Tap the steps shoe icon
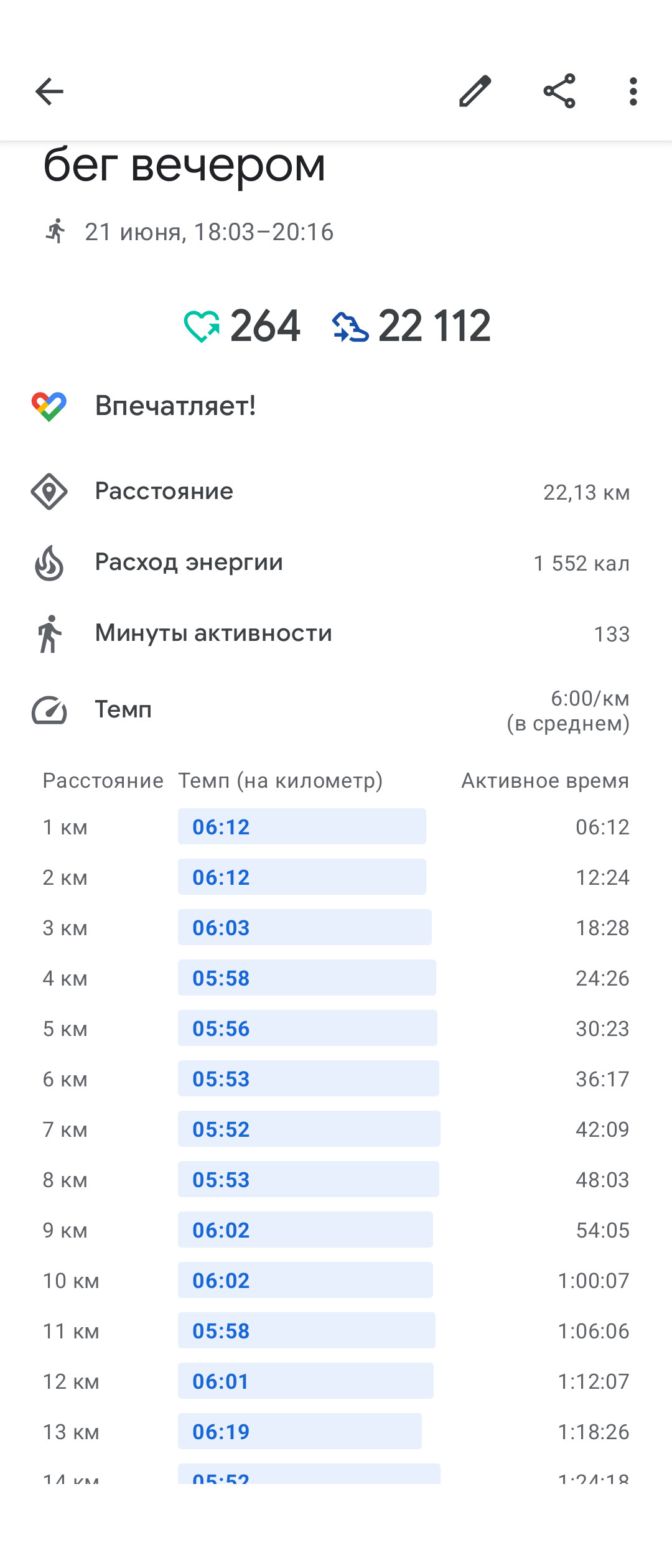The height and width of the screenshot is (1568, 672). point(350,327)
